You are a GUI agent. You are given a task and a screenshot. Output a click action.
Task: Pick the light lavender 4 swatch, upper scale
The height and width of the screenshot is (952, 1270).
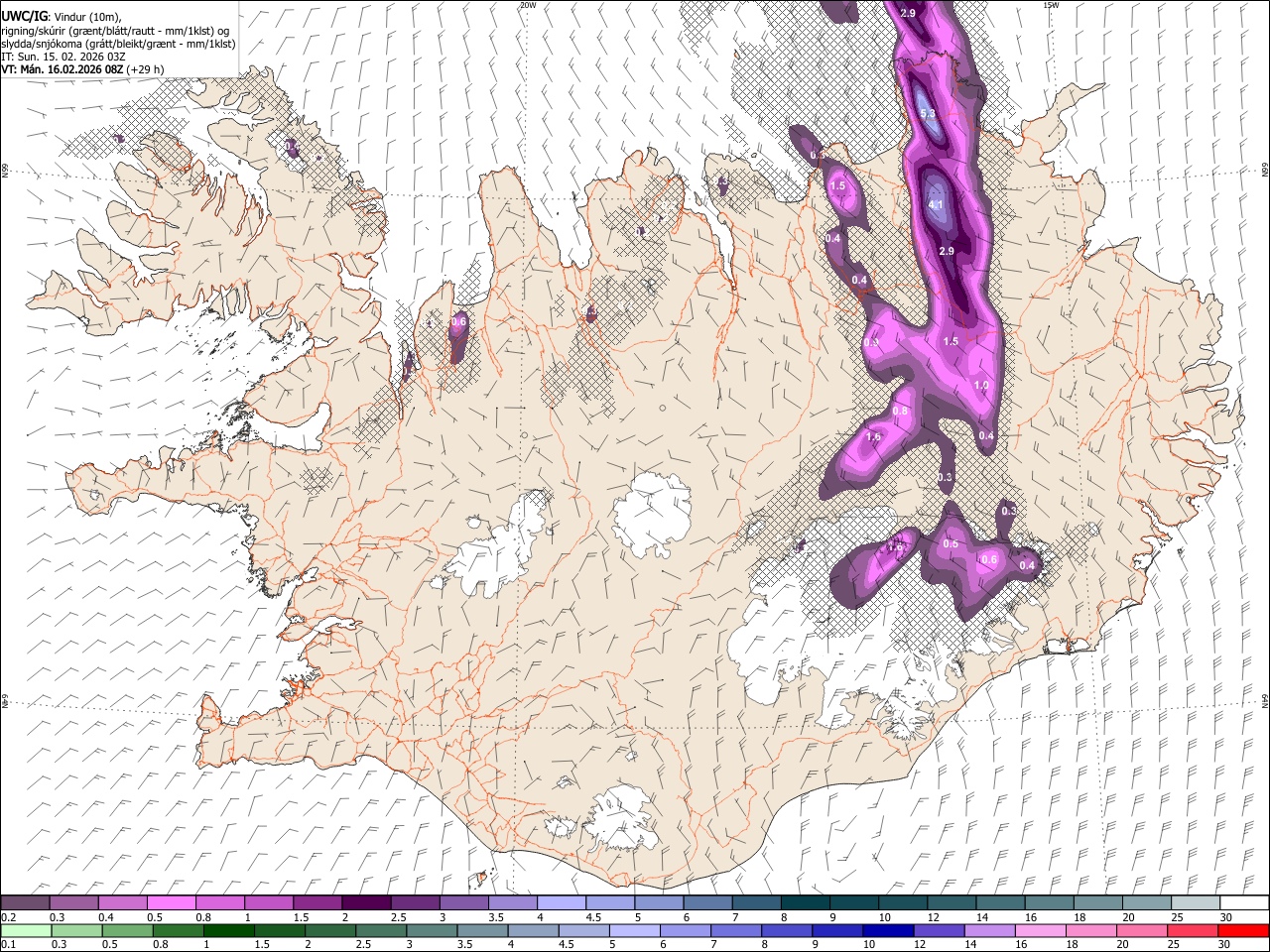pos(562,903)
